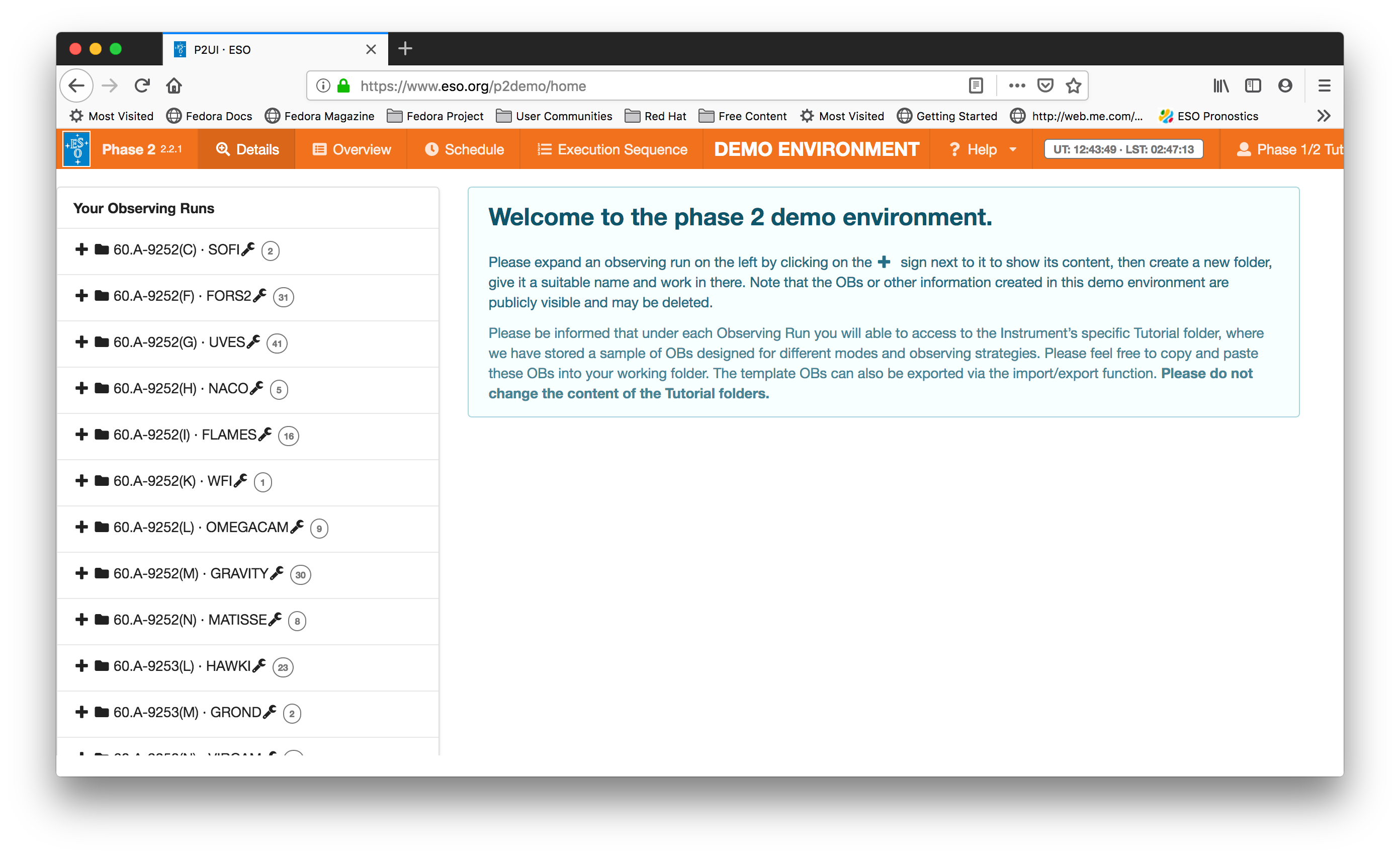Viewport: 1400px width, 857px height.
Task: Switch to the Overview tab
Action: pos(352,149)
